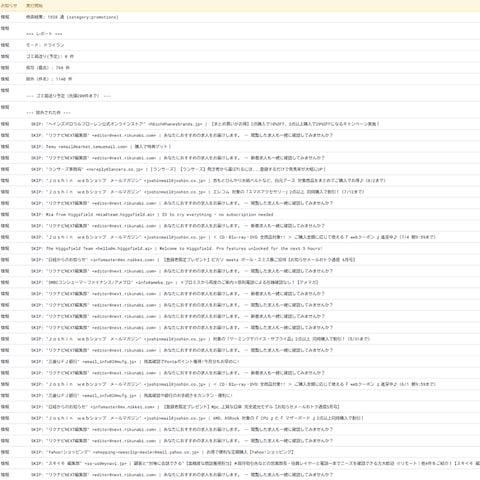
Task: Select the SKIP line for SMBCコンシューマーファイナンス
Action: [240, 282]
